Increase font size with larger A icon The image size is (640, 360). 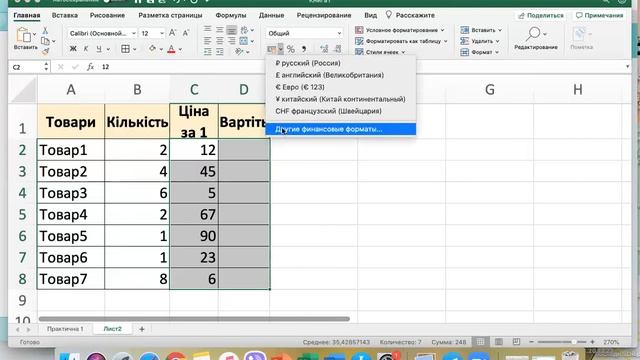(173, 33)
